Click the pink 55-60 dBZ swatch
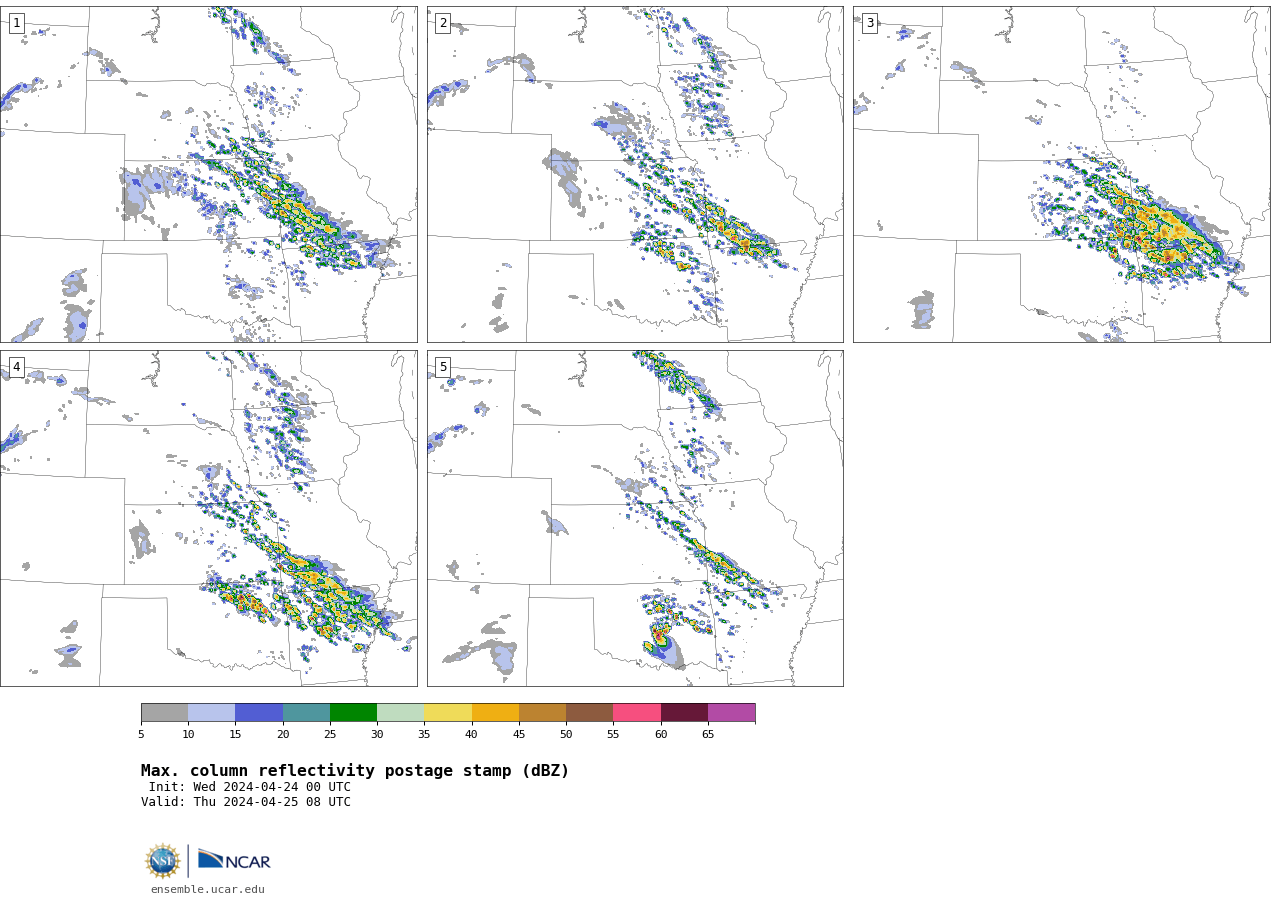The width and height of the screenshot is (1280, 901). (637, 713)
